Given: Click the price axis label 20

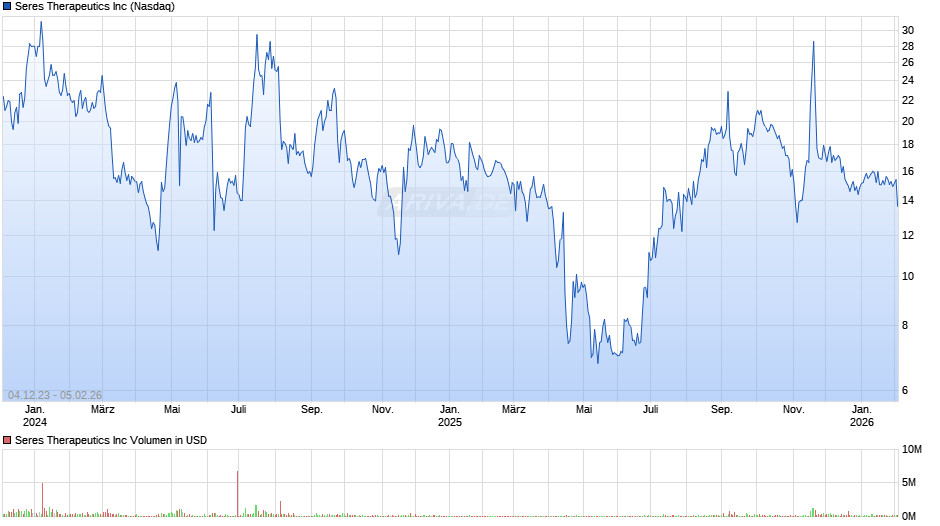Looking at the screenshot, I should (908, 121).
